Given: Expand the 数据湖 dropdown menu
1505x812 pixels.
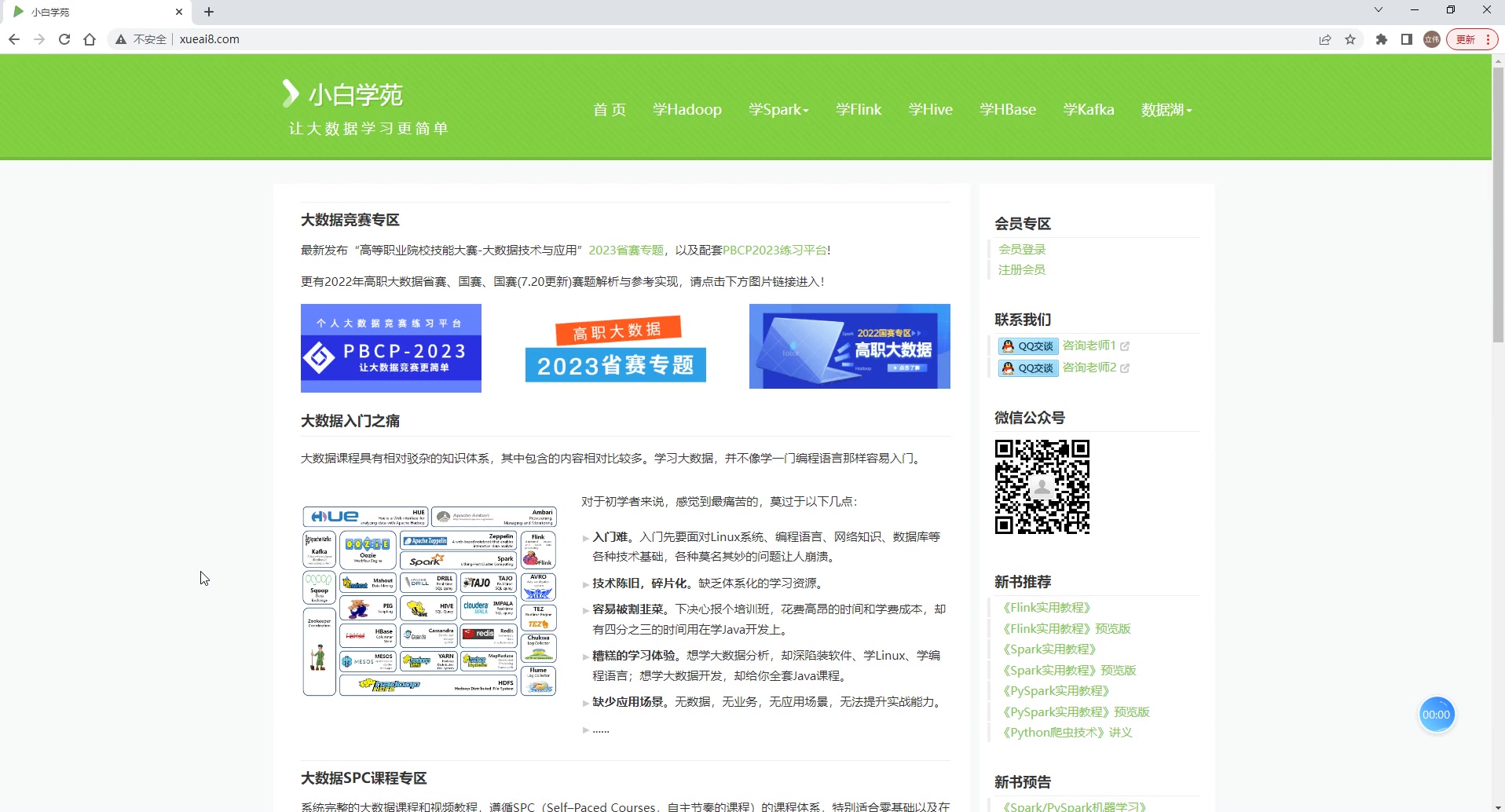Looking at the screenshot, I should 1166,110.
